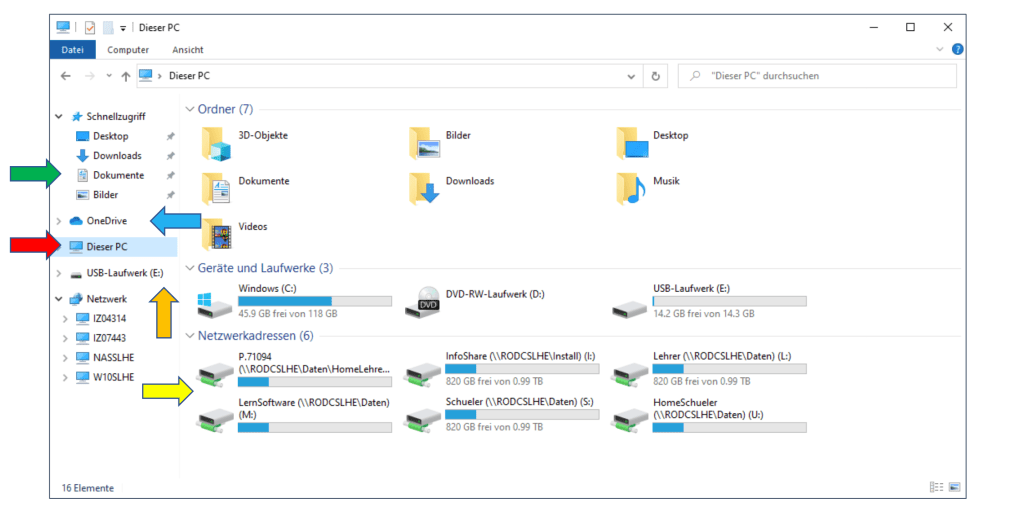This screenshot has width=1023, height=514.
Task: Open the address bar history dropdown
Action: (631, 76)
